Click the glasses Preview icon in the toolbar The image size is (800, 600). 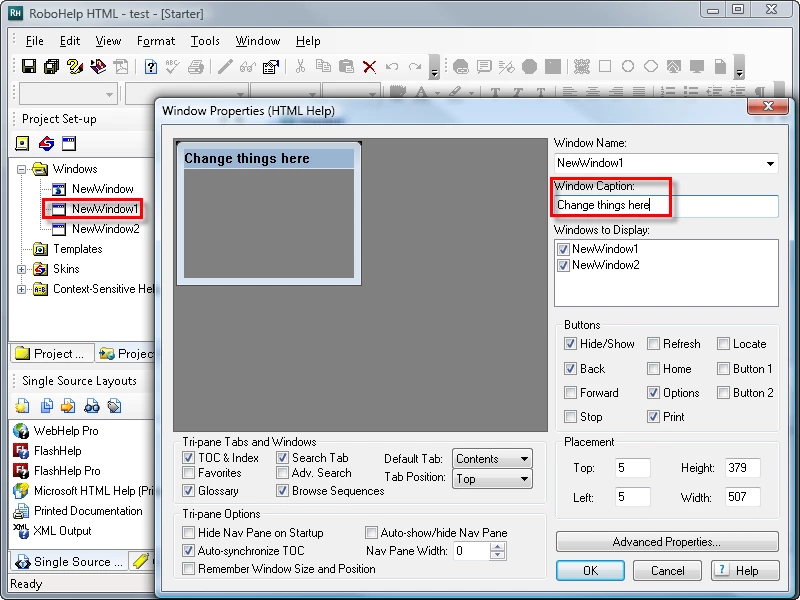[248, 66]
